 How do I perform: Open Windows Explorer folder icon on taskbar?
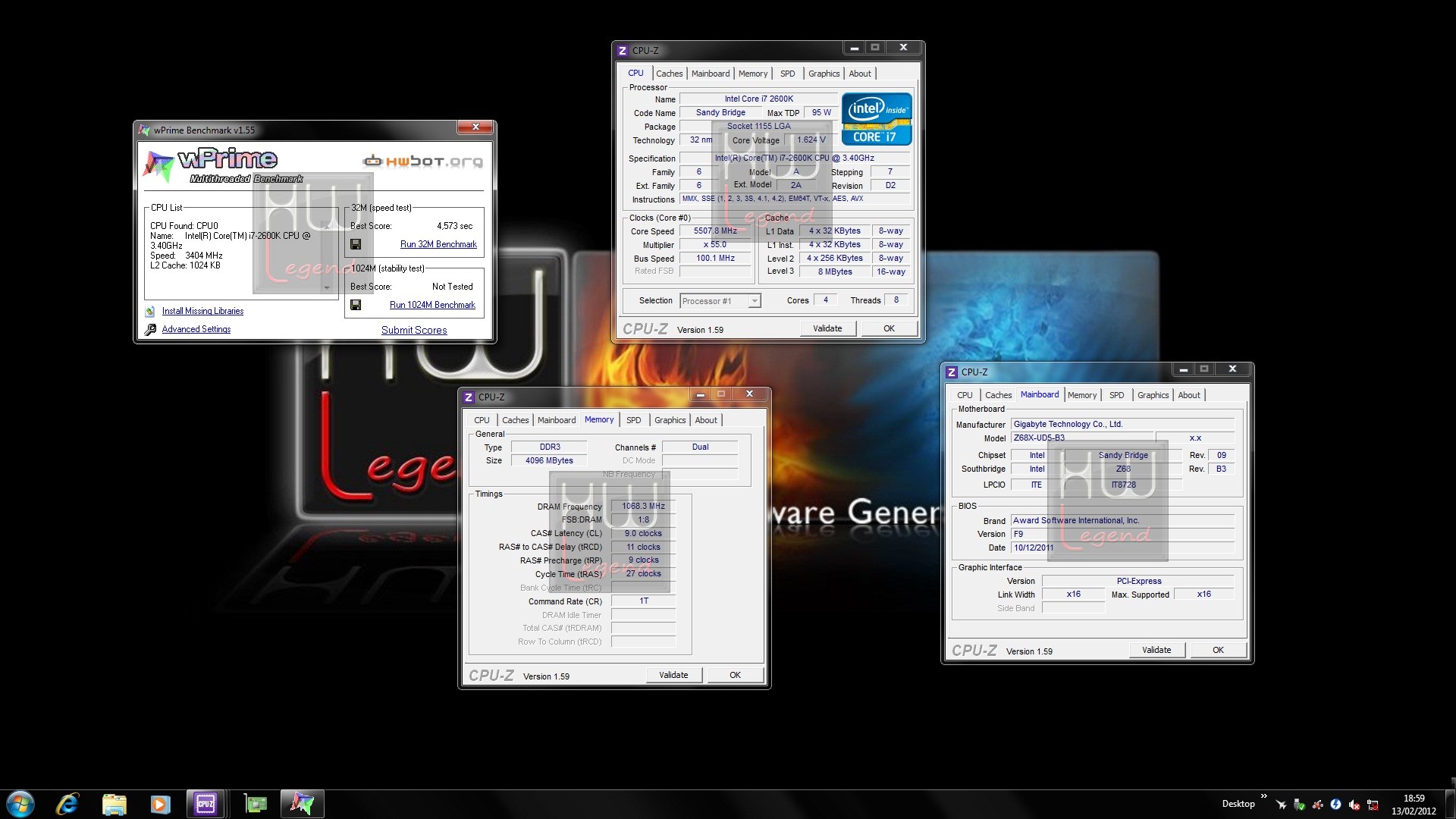(x=114, y=804)
